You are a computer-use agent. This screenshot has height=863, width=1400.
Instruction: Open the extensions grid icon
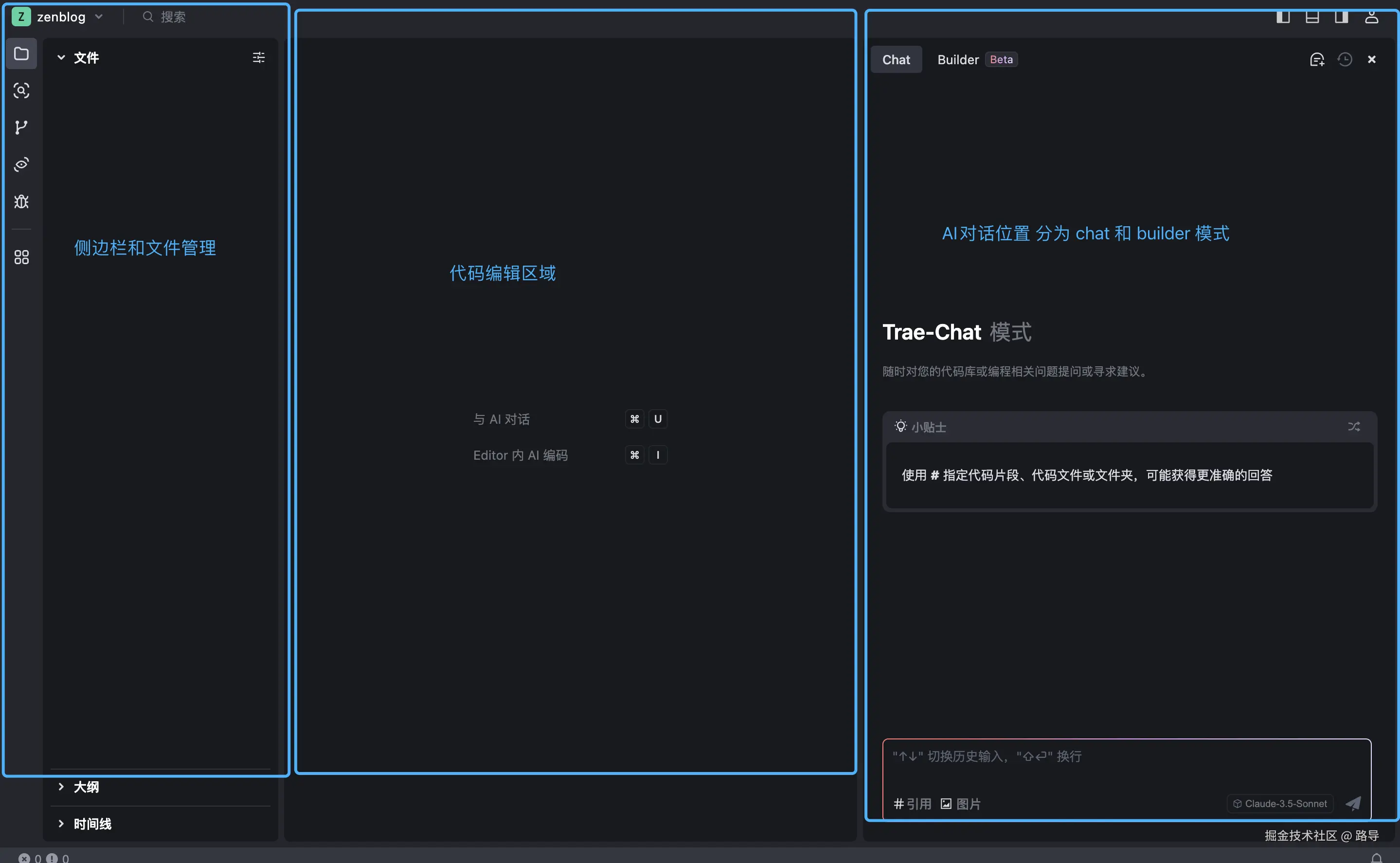pos(21,257)
